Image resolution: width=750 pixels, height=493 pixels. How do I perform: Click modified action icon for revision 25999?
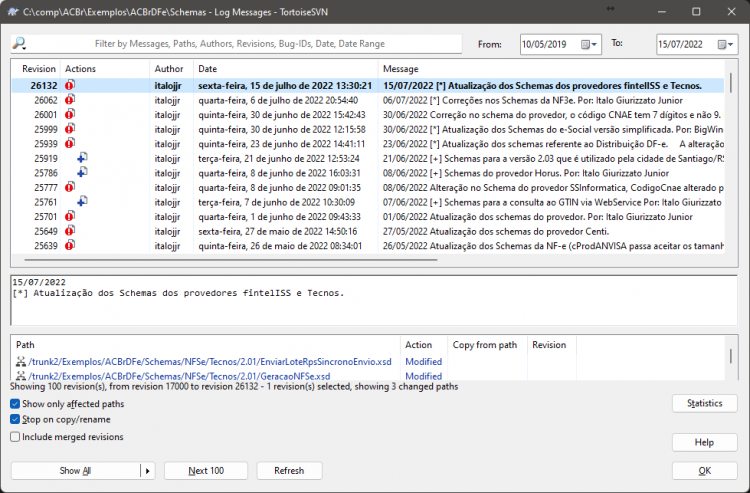click(70, 129)
